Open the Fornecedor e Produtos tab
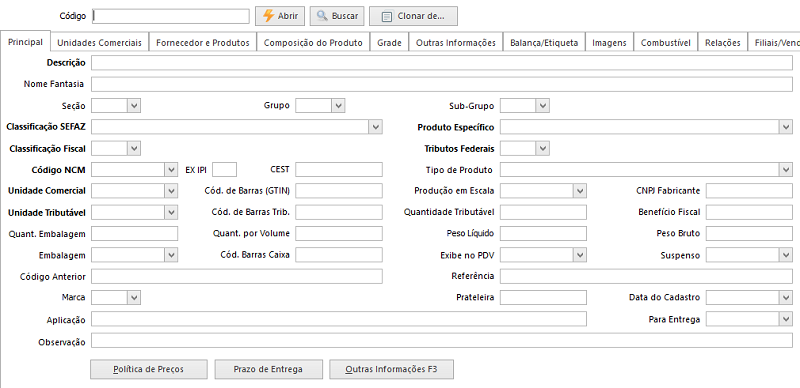The height and width of the screenshot is (388, 800). (203, 43)
